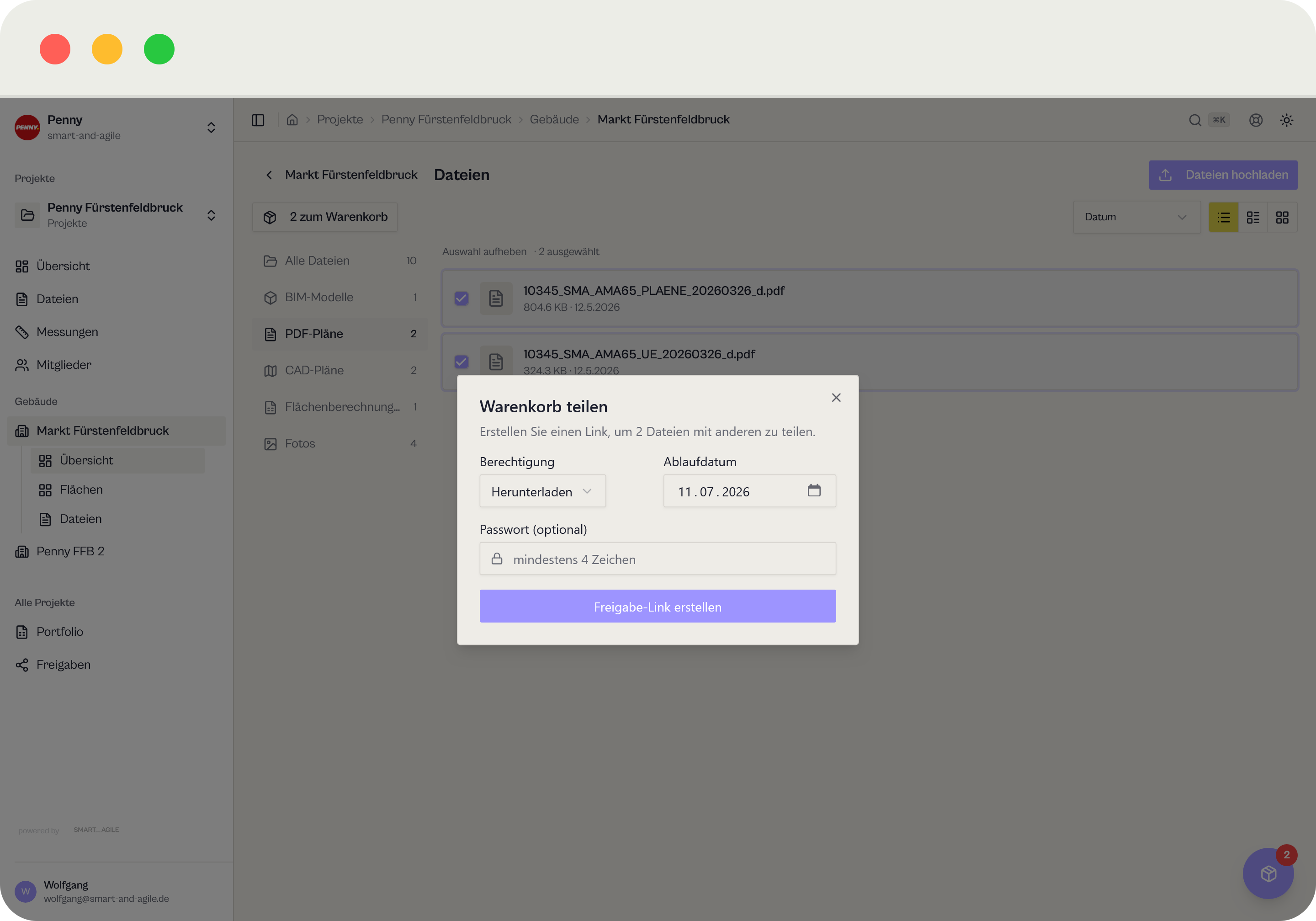Open Freigaben in sidebar
The width and height of the screenshot is (1316, 921).
[117, 665]
